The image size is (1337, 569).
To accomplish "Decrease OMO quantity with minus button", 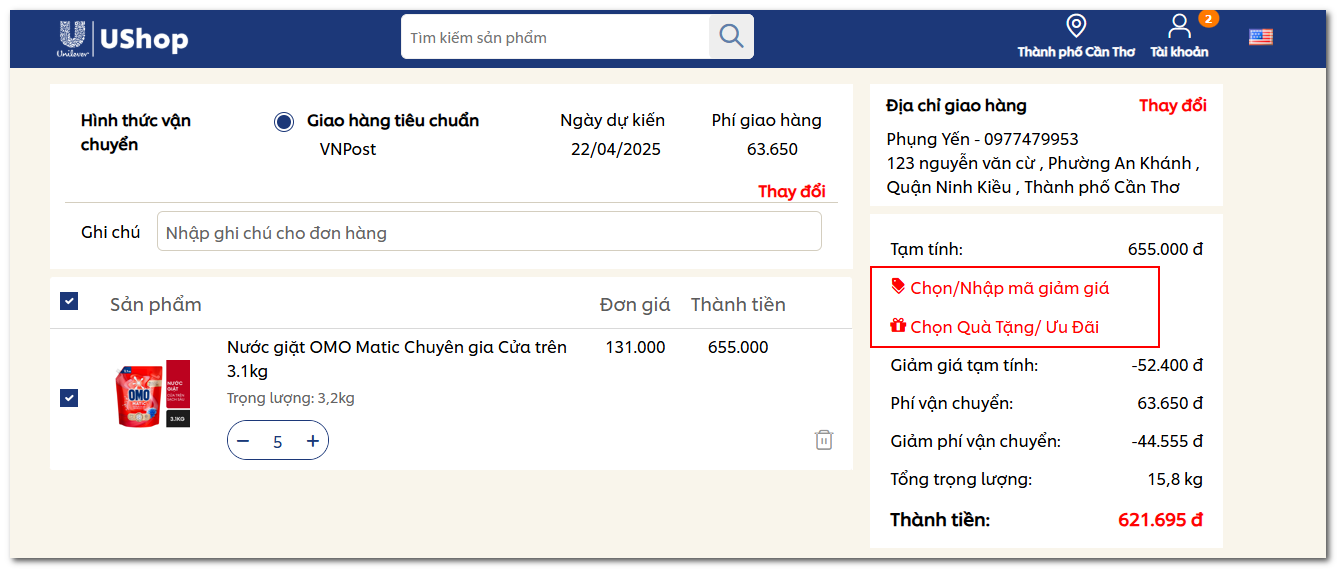I will [x=243, y=441].
